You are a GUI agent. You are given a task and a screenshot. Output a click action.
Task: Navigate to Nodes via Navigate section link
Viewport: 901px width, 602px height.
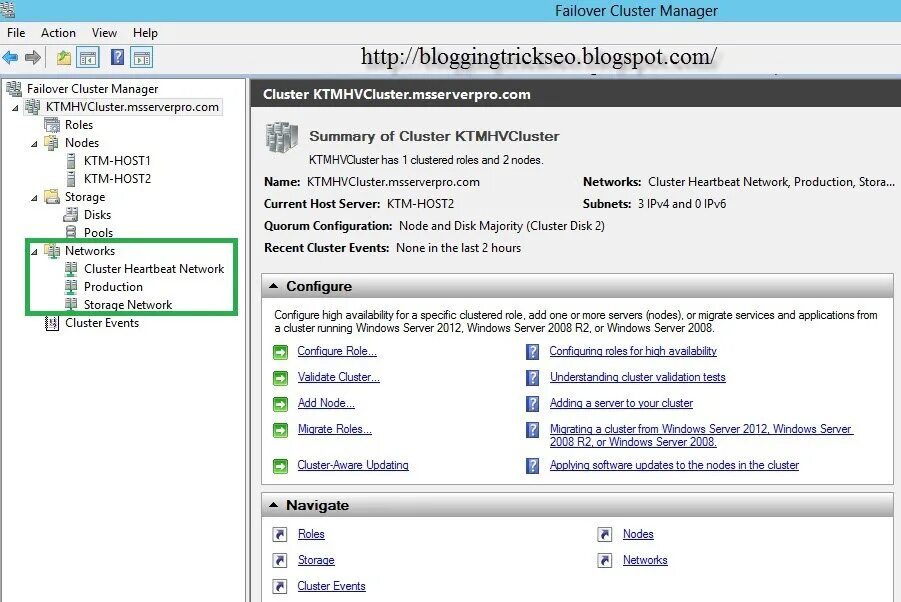point(638,534)
